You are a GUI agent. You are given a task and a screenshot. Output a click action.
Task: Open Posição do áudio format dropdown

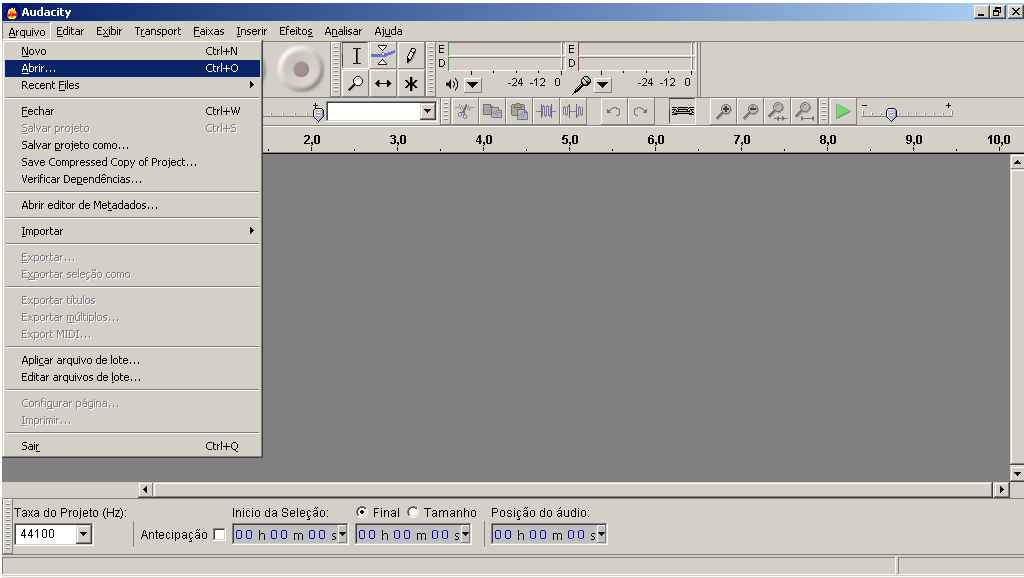point(601,534)
